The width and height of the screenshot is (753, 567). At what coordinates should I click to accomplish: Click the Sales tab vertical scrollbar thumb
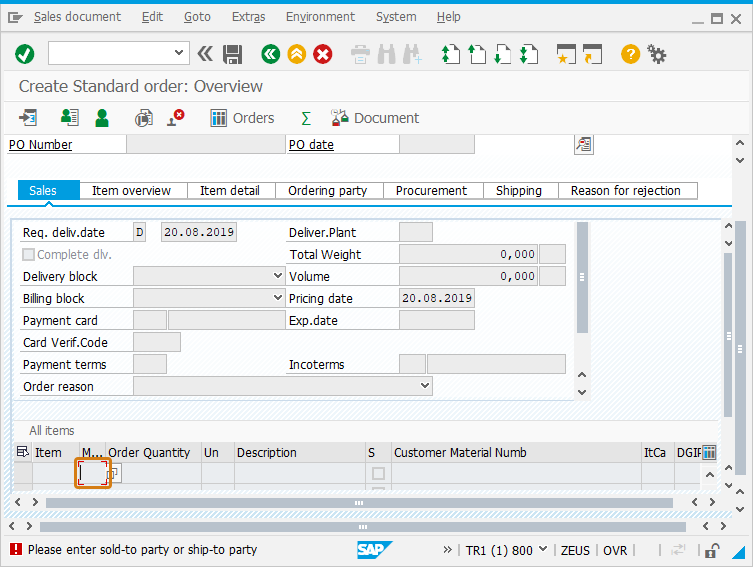pyautogui.click(x=582, y=277)
